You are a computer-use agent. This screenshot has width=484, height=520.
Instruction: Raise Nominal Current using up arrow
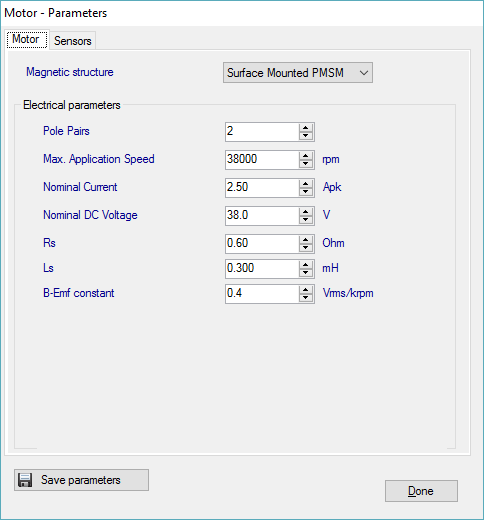306,184
